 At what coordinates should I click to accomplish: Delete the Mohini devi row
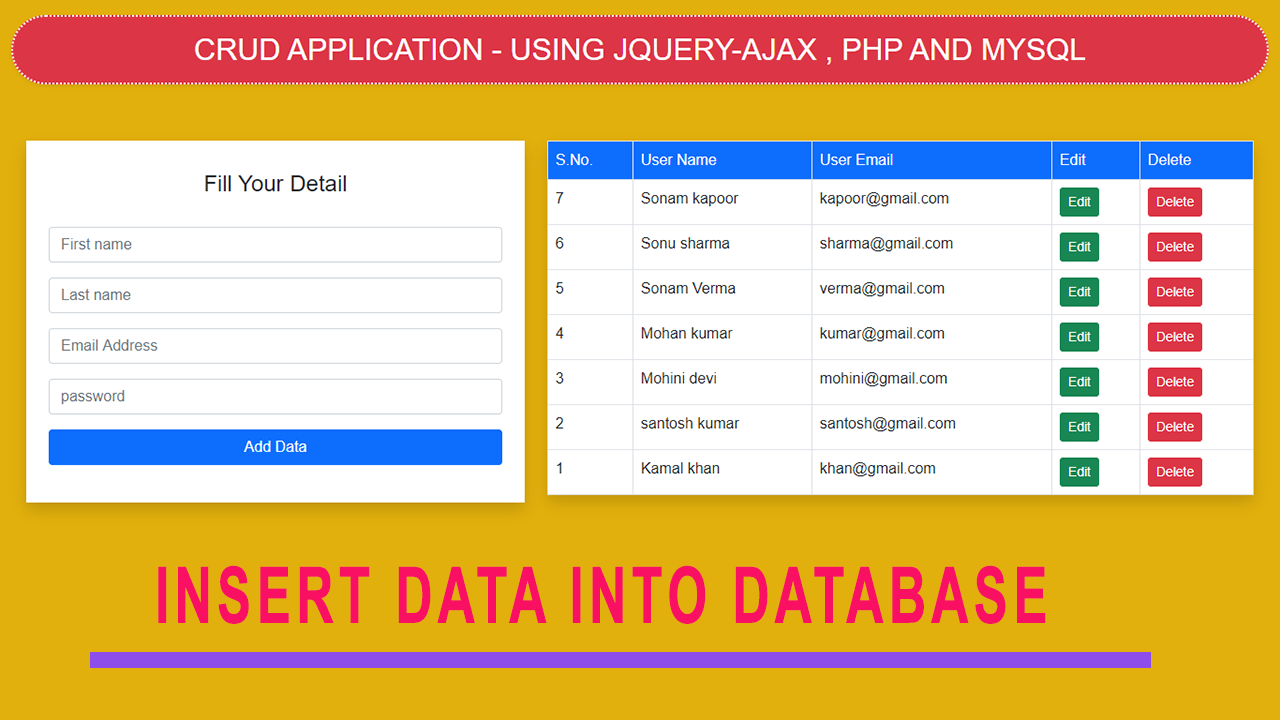(x=1175, y=382)
